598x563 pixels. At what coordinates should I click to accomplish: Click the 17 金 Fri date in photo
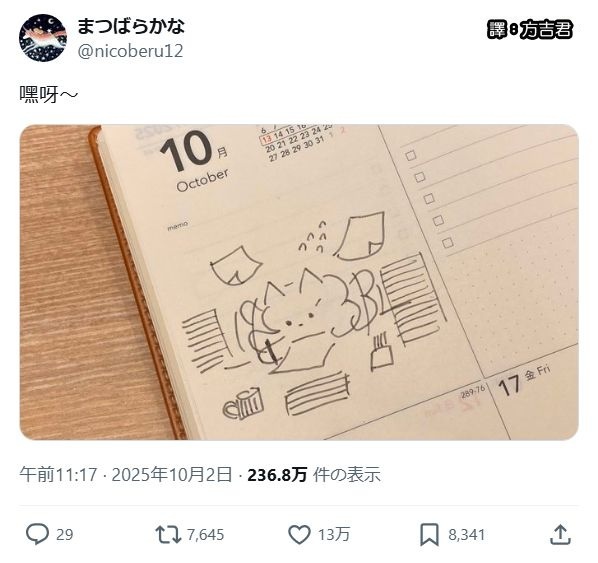point(524,380)
